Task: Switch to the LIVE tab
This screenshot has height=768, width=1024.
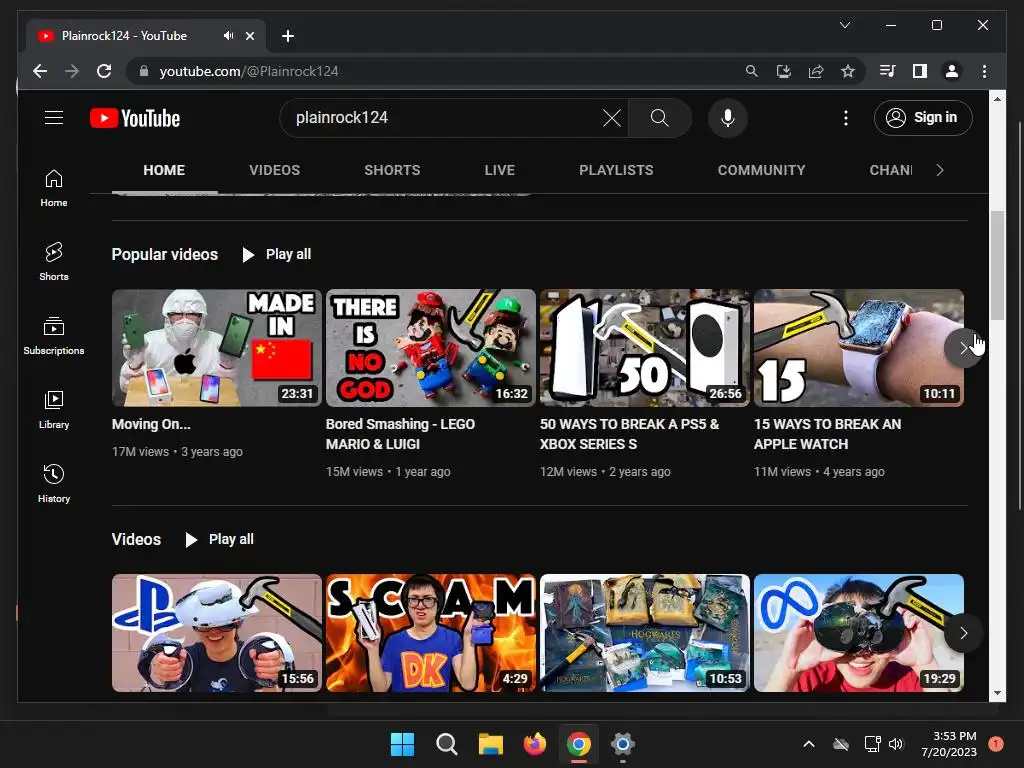Action: [500, 170]
